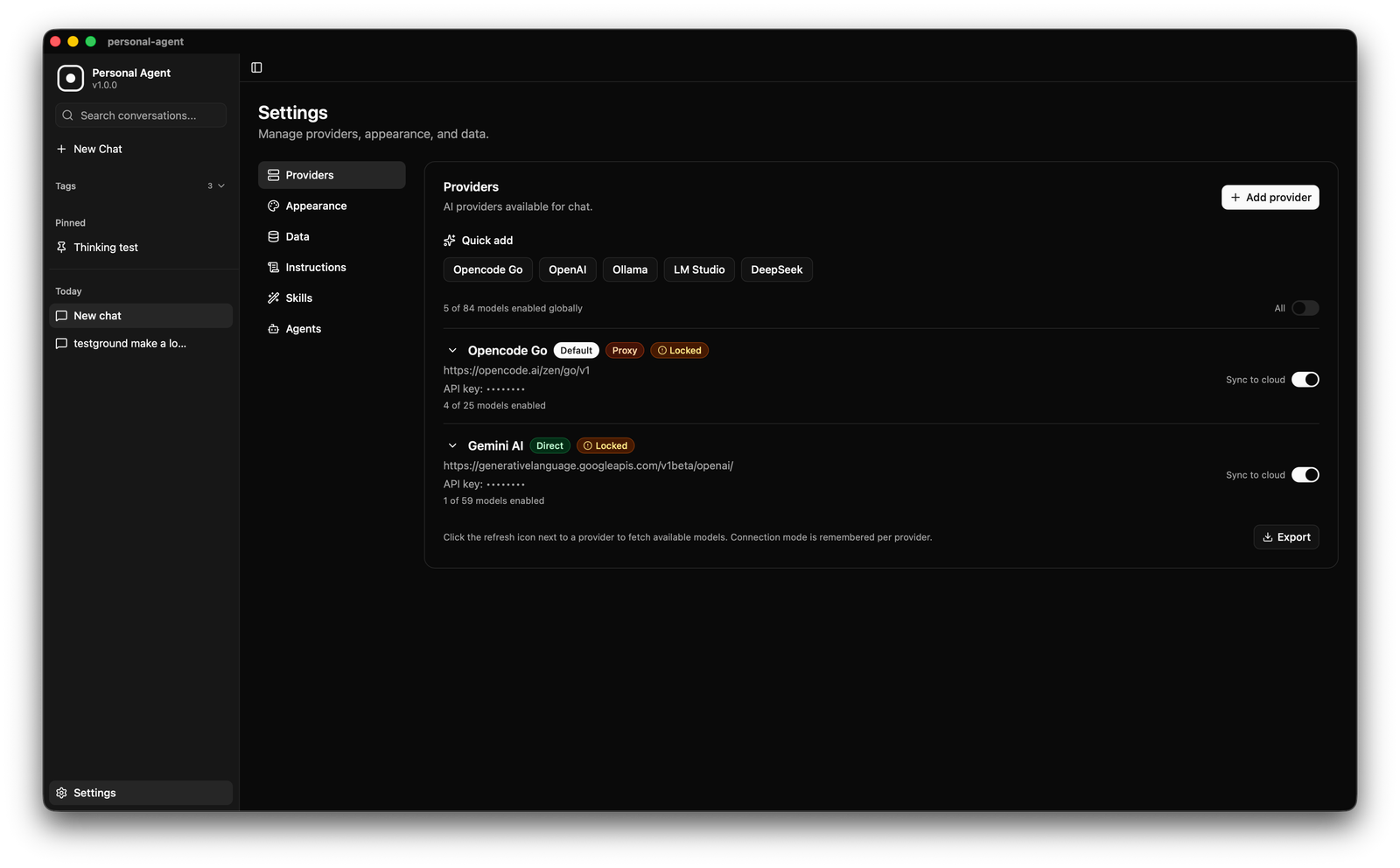Click the Personal Agent logo icon

pos(70,78)
